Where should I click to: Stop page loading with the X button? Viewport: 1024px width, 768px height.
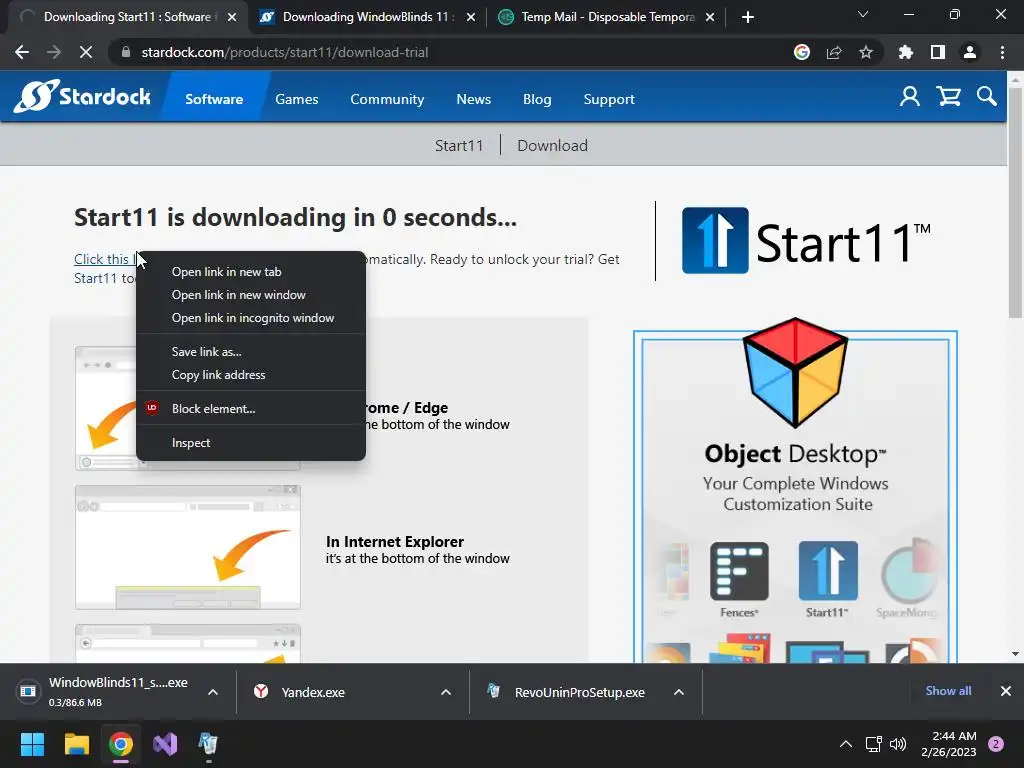pos(86,52)
